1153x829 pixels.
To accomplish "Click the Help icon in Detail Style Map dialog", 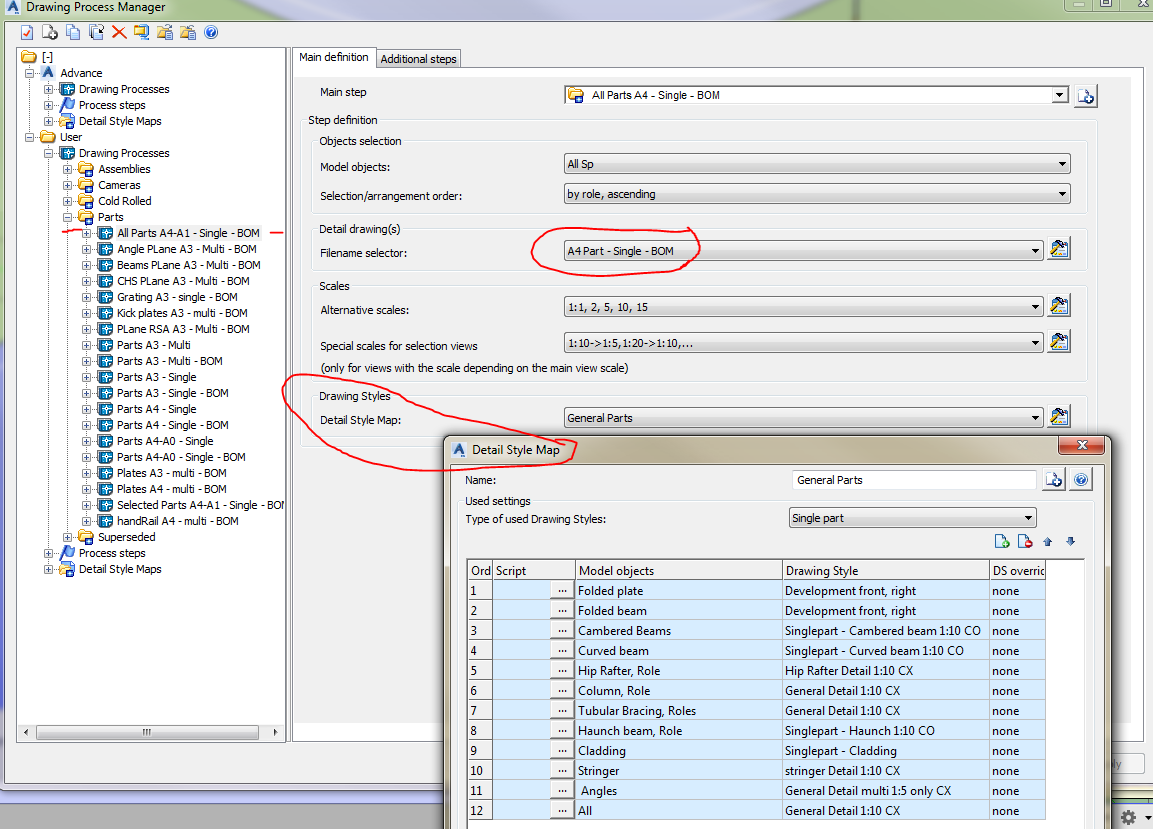I will (1081, 480).
